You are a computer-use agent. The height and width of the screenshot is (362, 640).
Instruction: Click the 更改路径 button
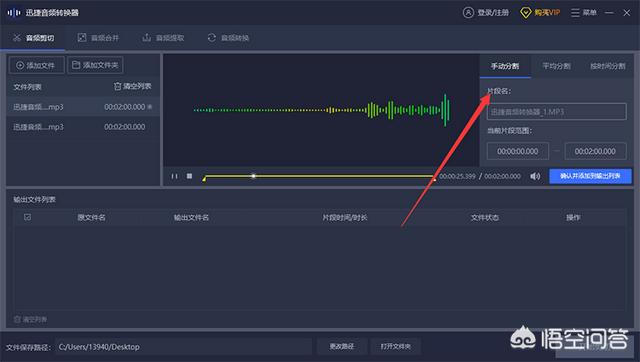(342, 346)
